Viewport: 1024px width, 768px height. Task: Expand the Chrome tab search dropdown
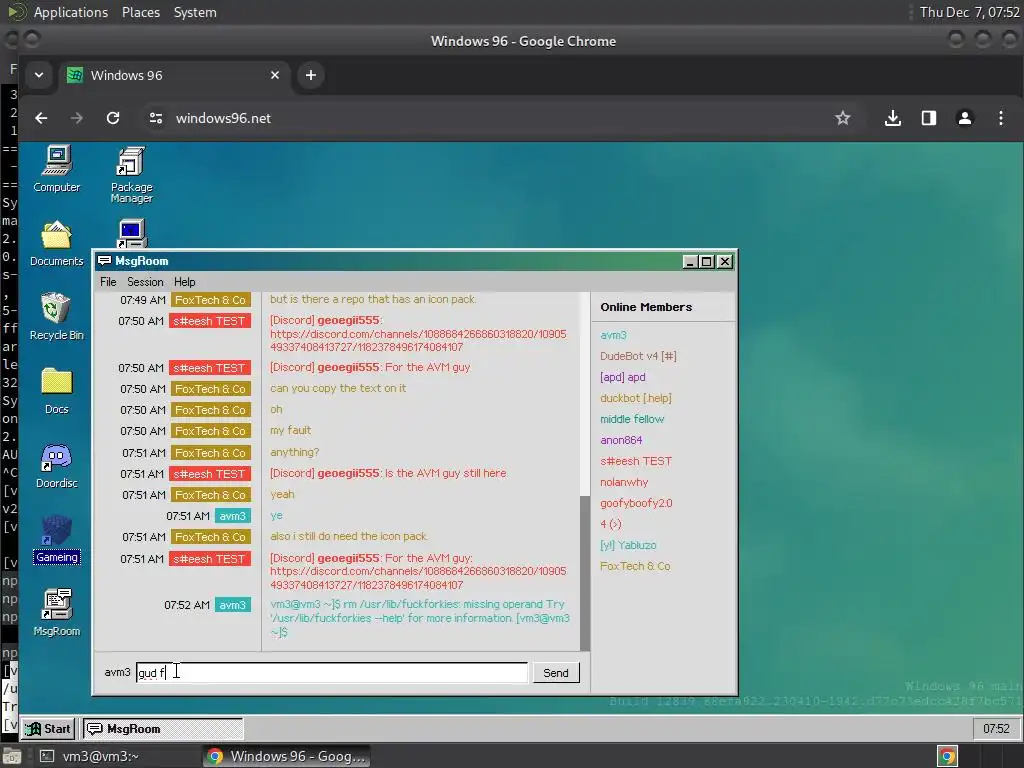tap(39, 75)
